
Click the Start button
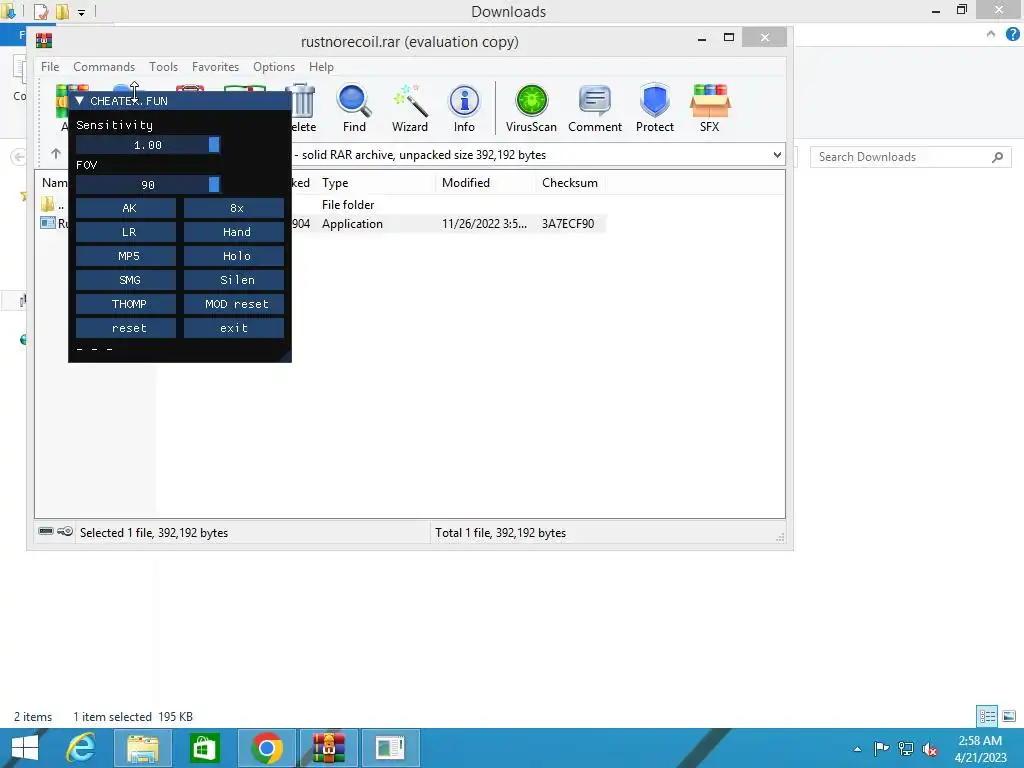click(x=25, y=748)
